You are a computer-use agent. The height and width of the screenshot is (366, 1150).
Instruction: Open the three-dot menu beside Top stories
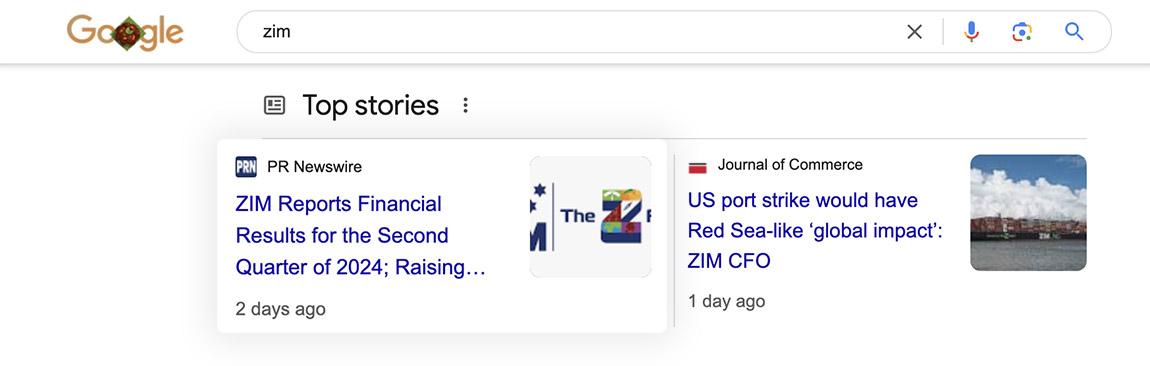tap(465, 106)
